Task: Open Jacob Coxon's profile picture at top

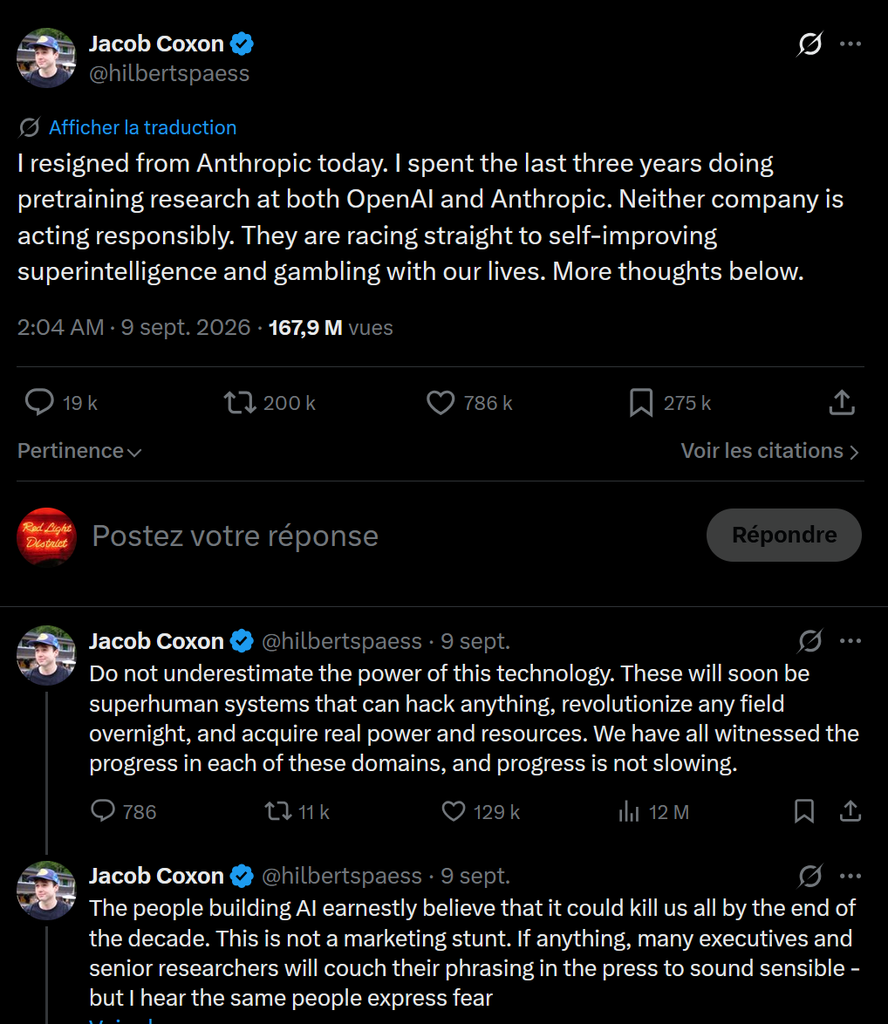Action: [x=46, y=57]
